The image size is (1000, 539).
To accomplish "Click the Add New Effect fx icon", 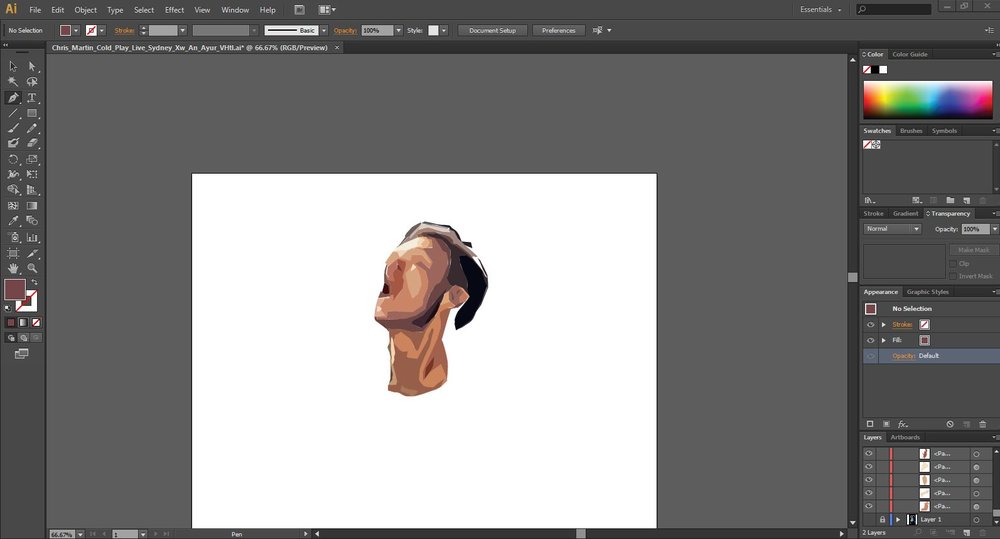I will coord(902,424).
